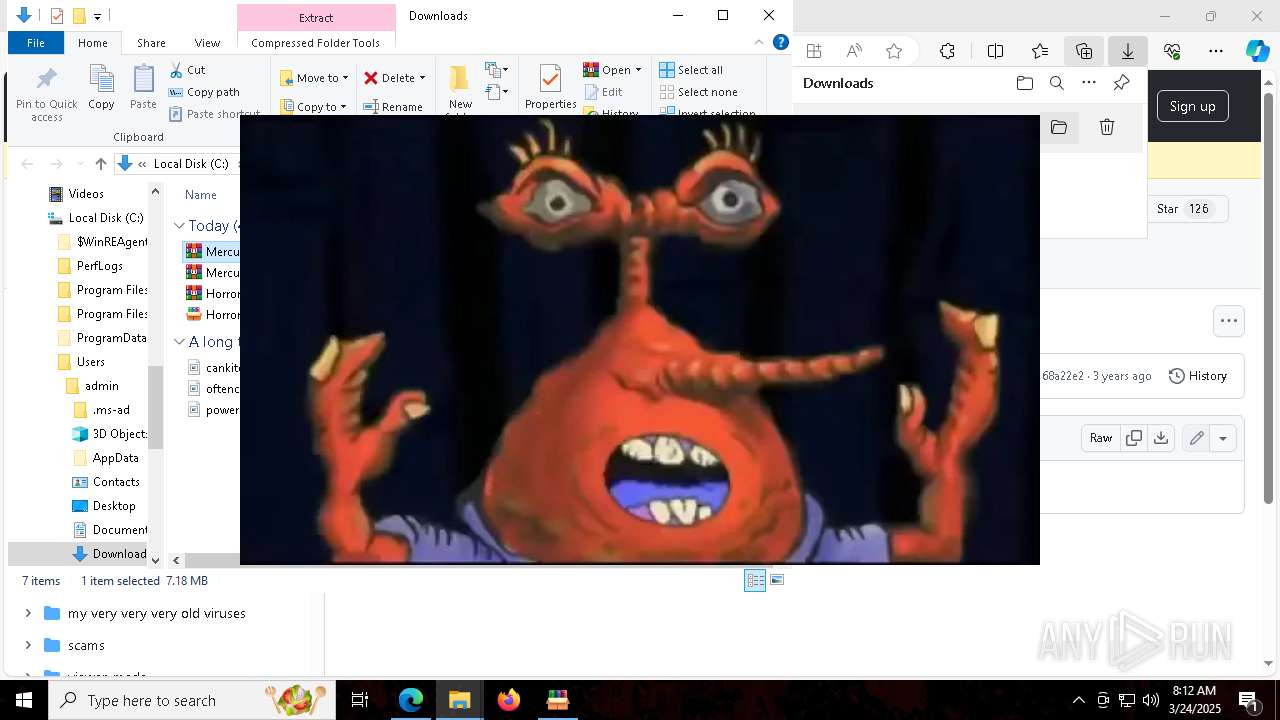The image size is (1280, 720).
Task: Click Local Disk (C:) in address bar
Action: click(x=191, y=164)
